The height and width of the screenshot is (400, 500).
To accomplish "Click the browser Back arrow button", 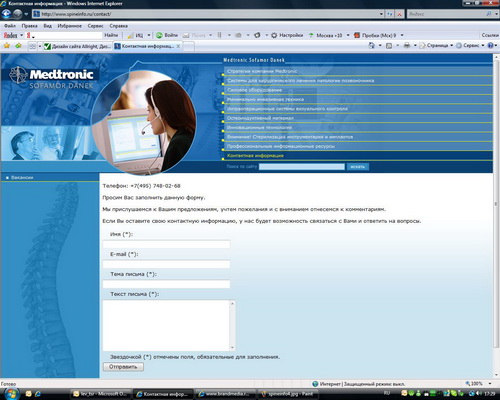I will [x=6, y=14].
